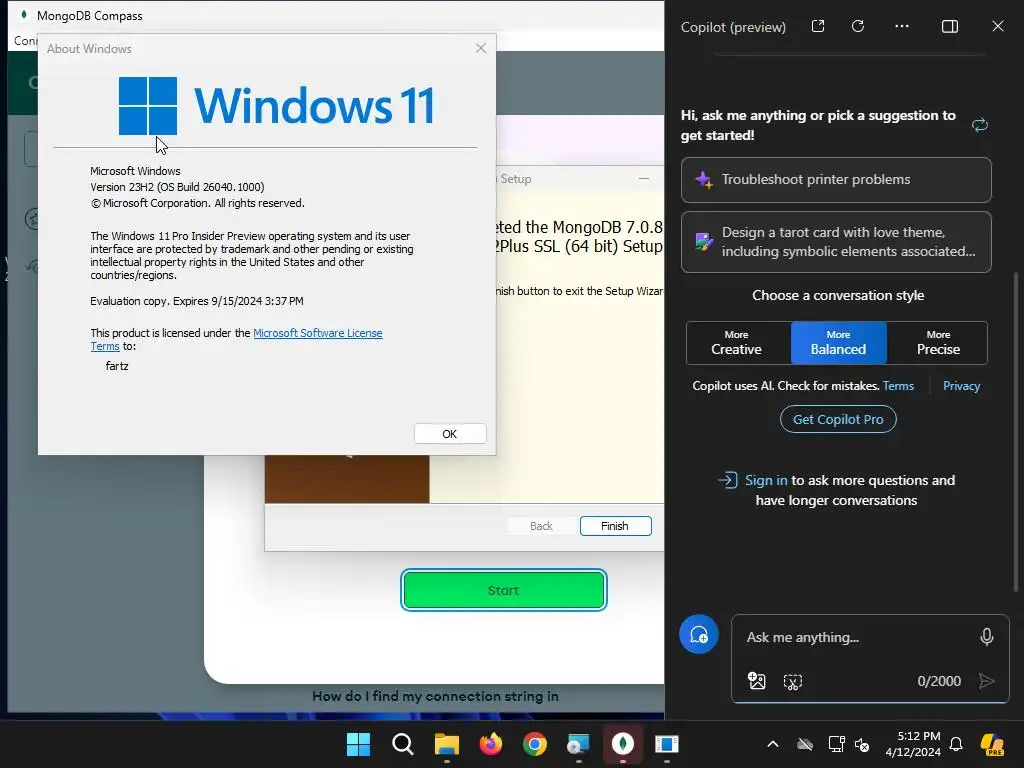
Task: Click Sign in link in Copilot
Action: point(766,480)
